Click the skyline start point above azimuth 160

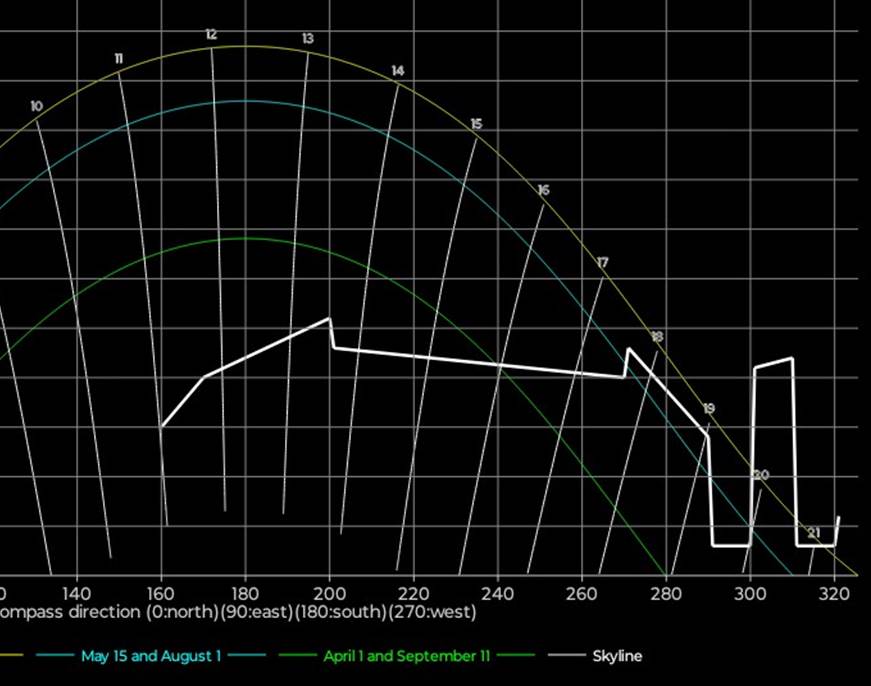click(161, 427)
